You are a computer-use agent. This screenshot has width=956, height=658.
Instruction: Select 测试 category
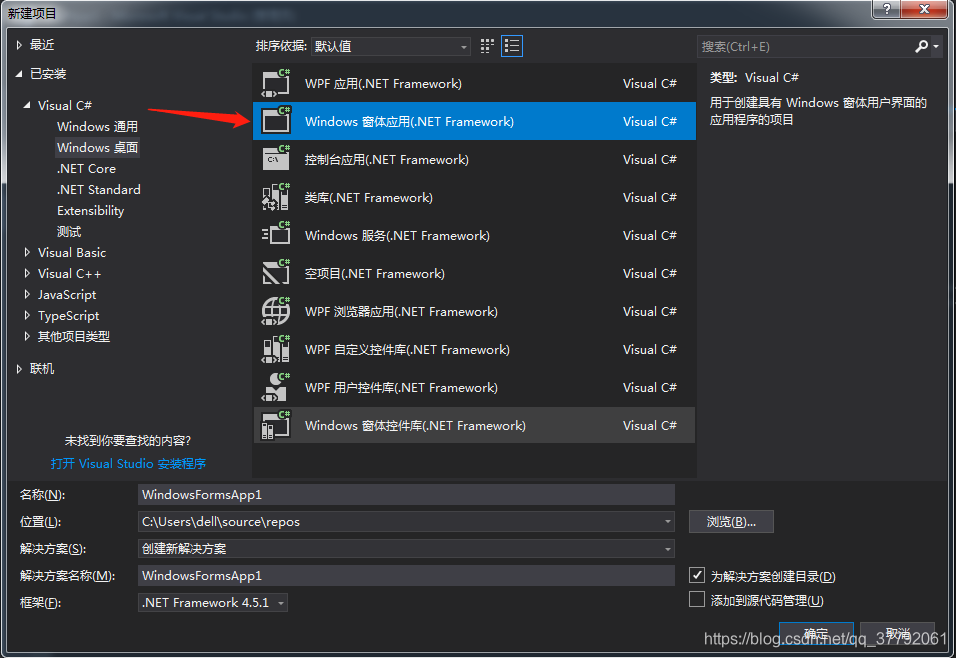69,232
